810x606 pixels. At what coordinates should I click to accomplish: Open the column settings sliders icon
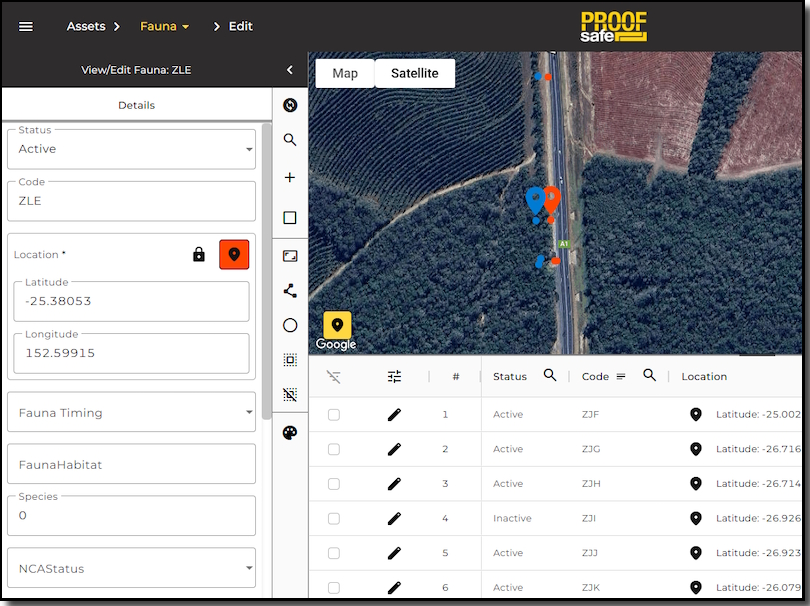pos(394,376)
